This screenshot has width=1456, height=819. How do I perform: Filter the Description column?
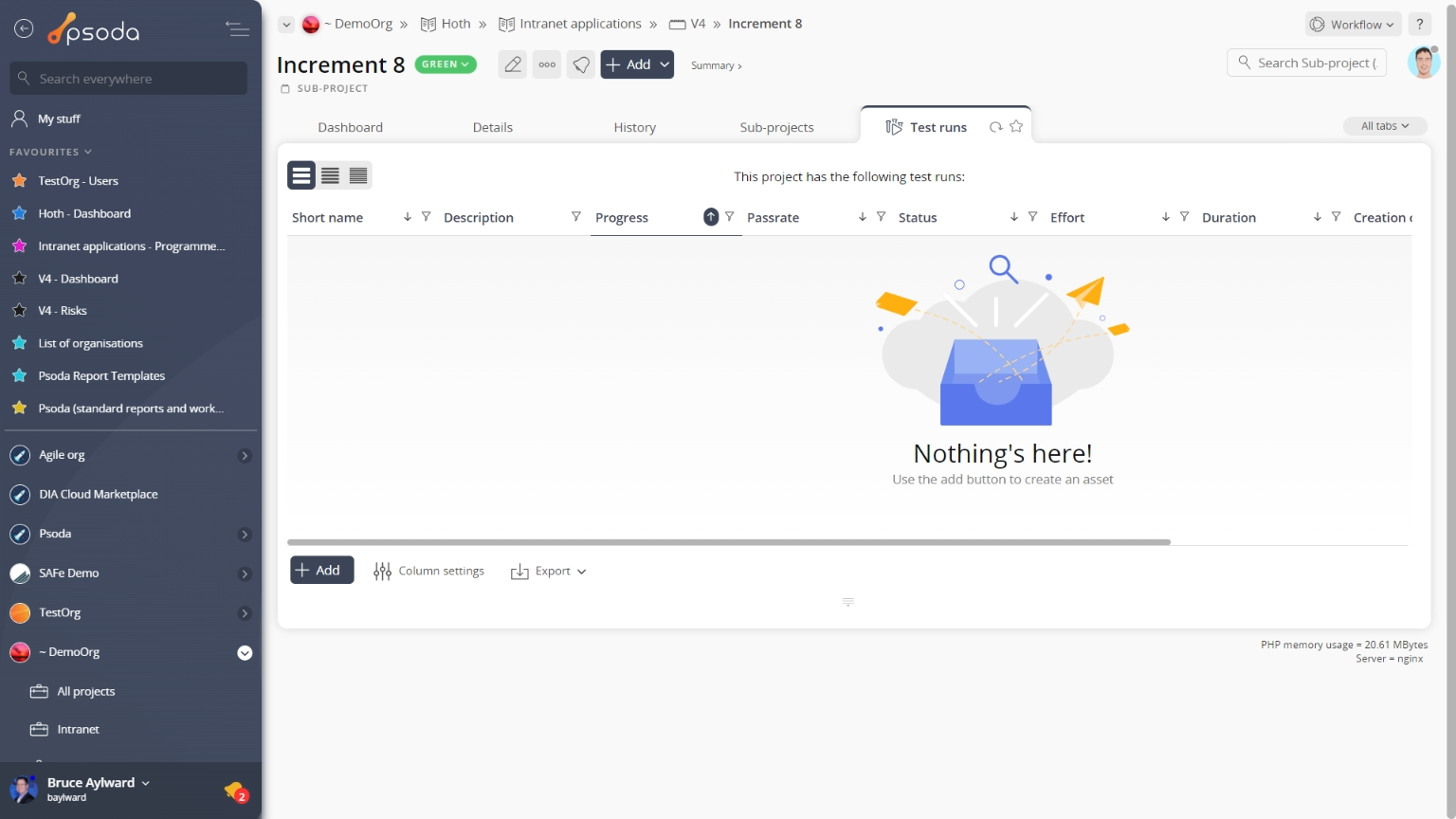[x=576, y=217]
